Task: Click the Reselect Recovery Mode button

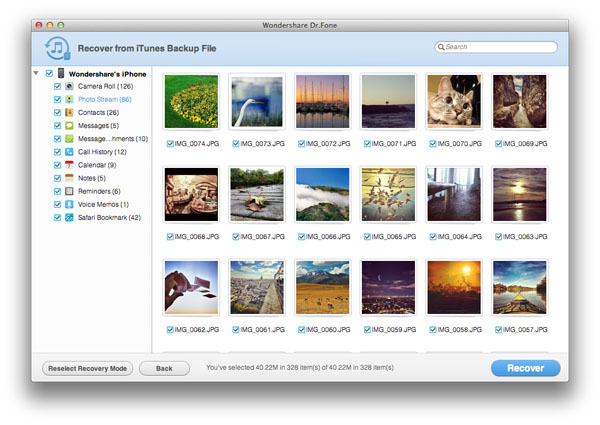Action: coord(88,368)
